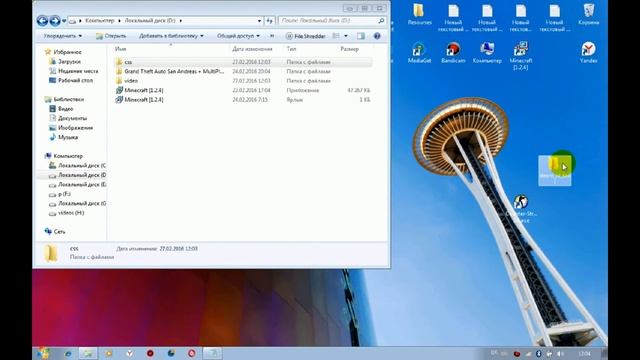Click the 47 267 КБ size cell
This screenshot has width=640, height=360.
tap(359, 90)
